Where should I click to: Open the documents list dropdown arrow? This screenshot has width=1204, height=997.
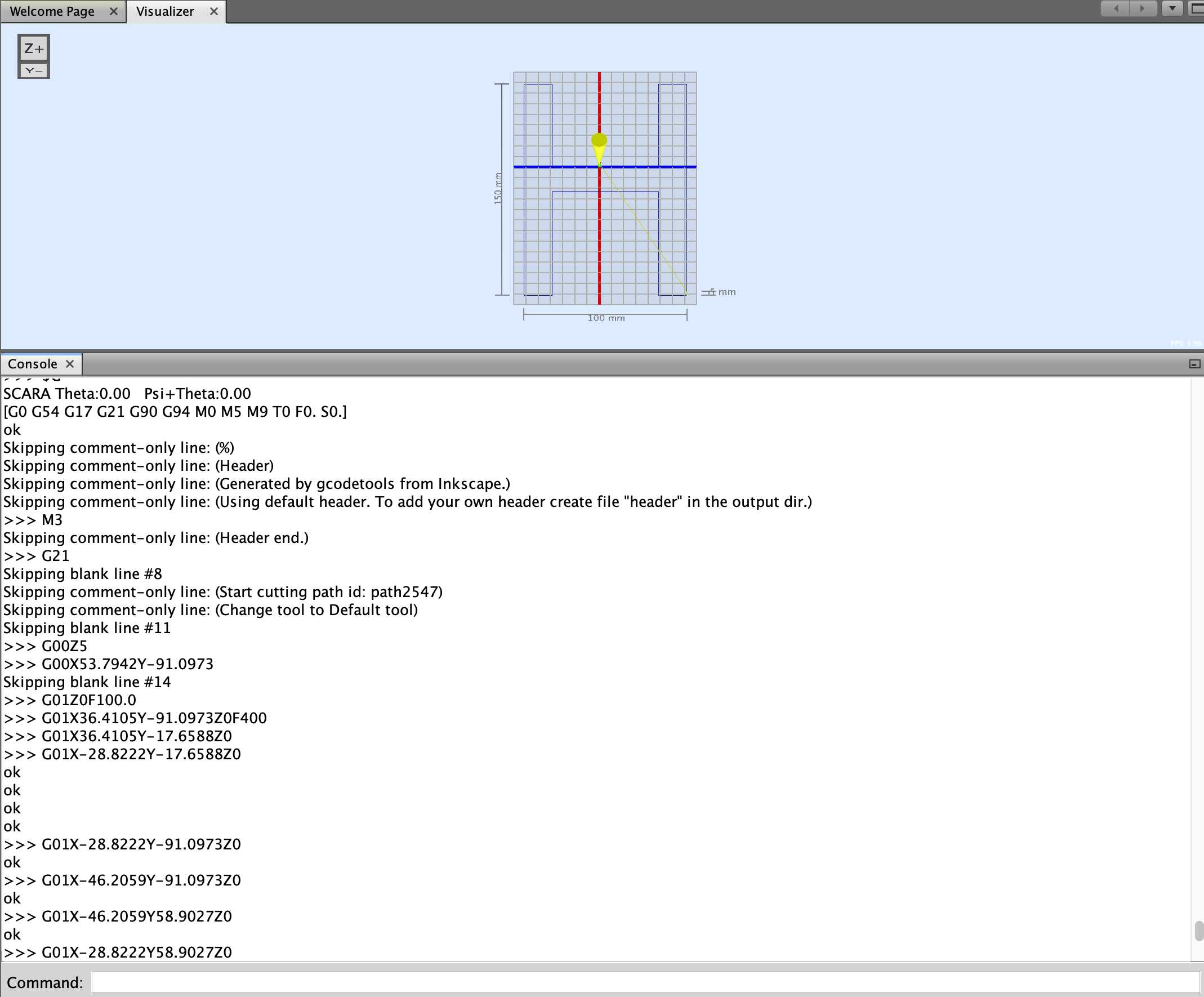pos(1172,8)
